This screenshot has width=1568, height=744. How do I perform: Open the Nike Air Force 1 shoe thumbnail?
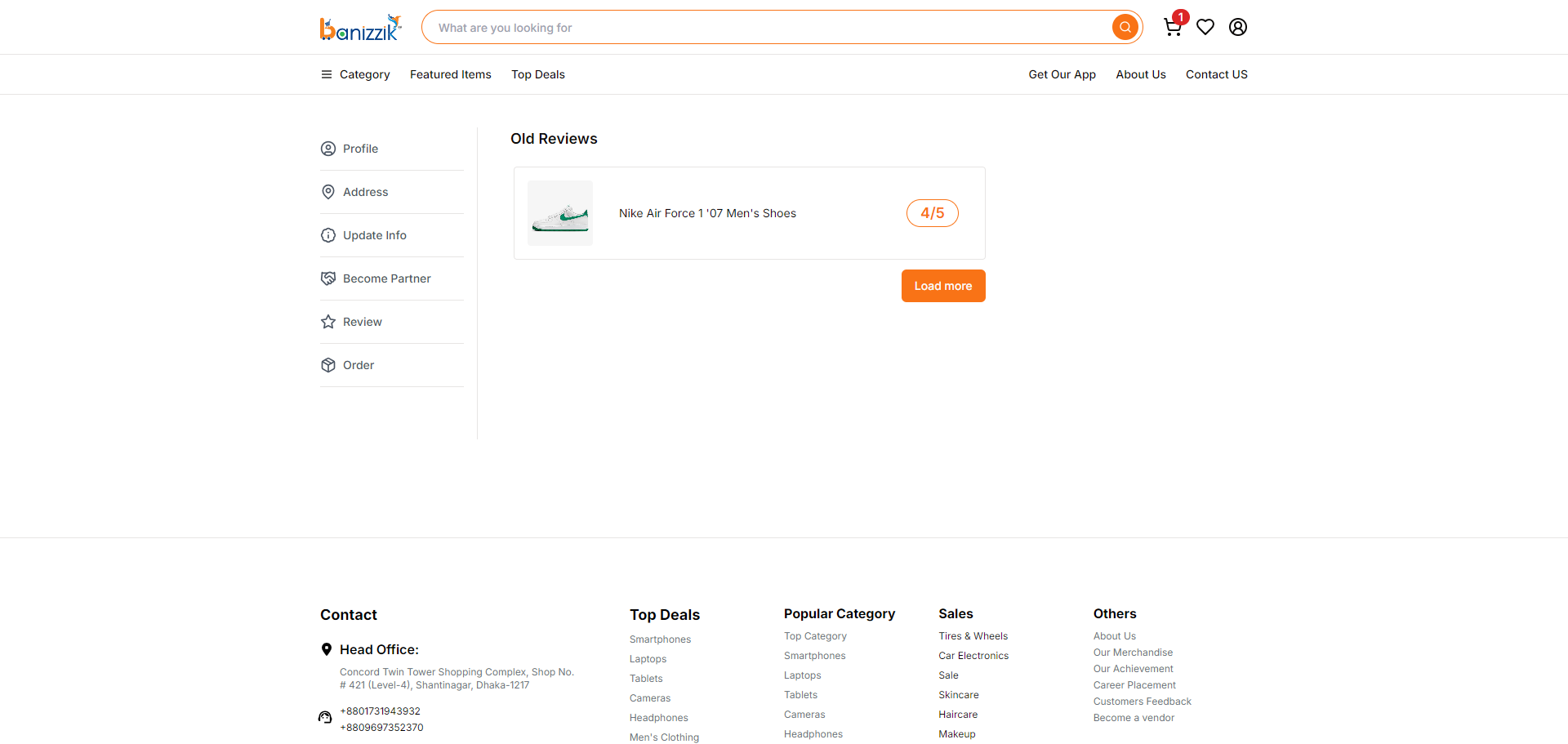coord(560,213)
